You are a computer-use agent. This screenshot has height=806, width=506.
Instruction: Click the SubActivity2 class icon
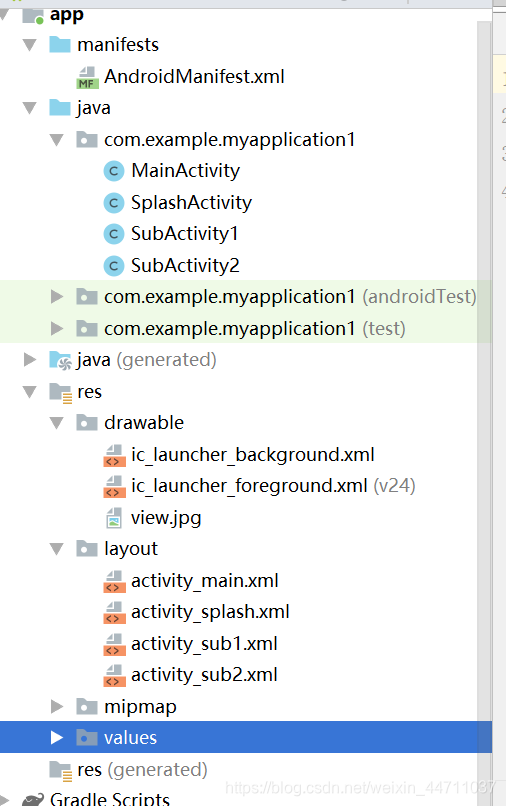tap(114, 266)
